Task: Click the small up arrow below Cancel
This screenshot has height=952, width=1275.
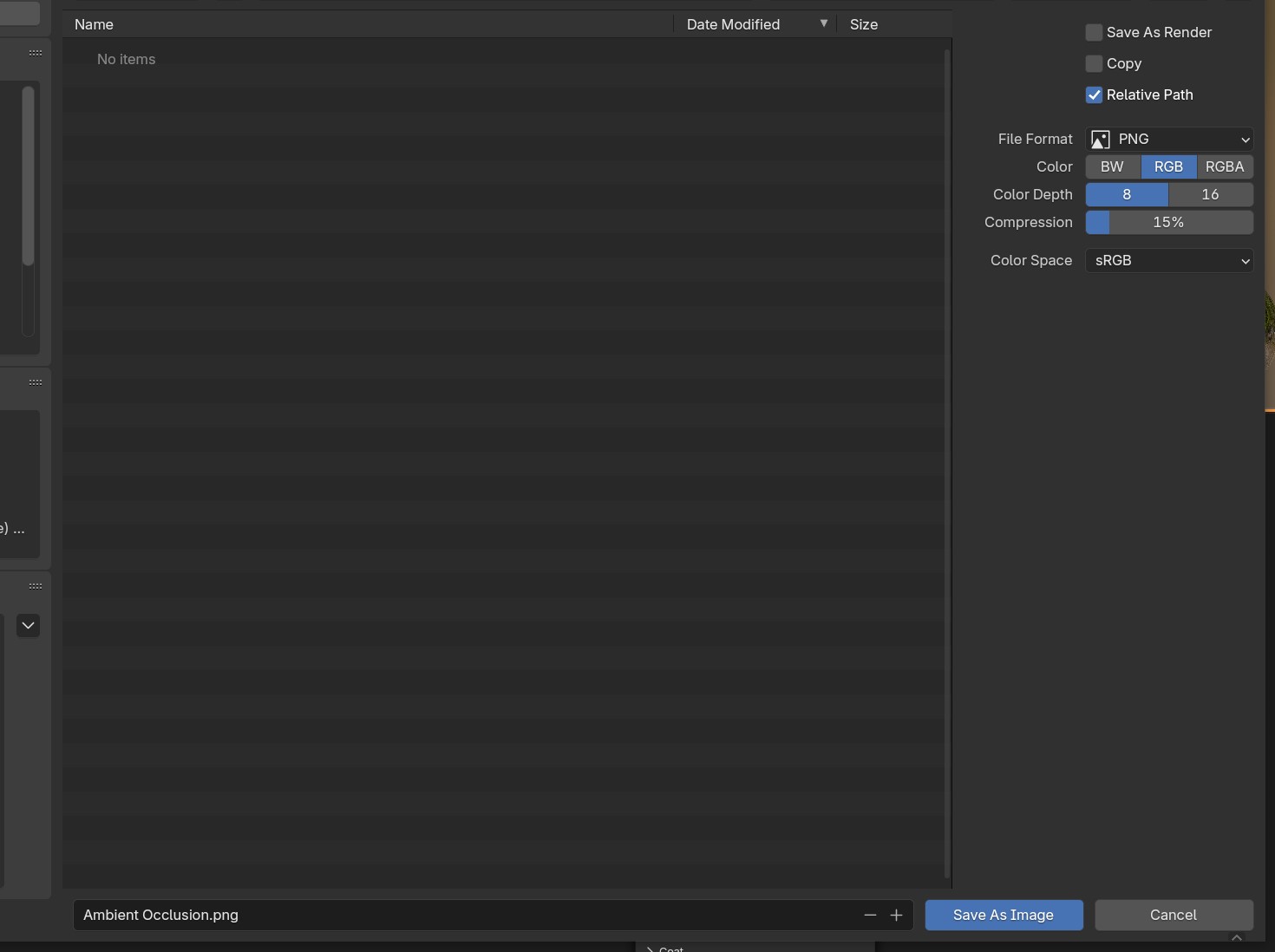Action: tap(1237, 937)
